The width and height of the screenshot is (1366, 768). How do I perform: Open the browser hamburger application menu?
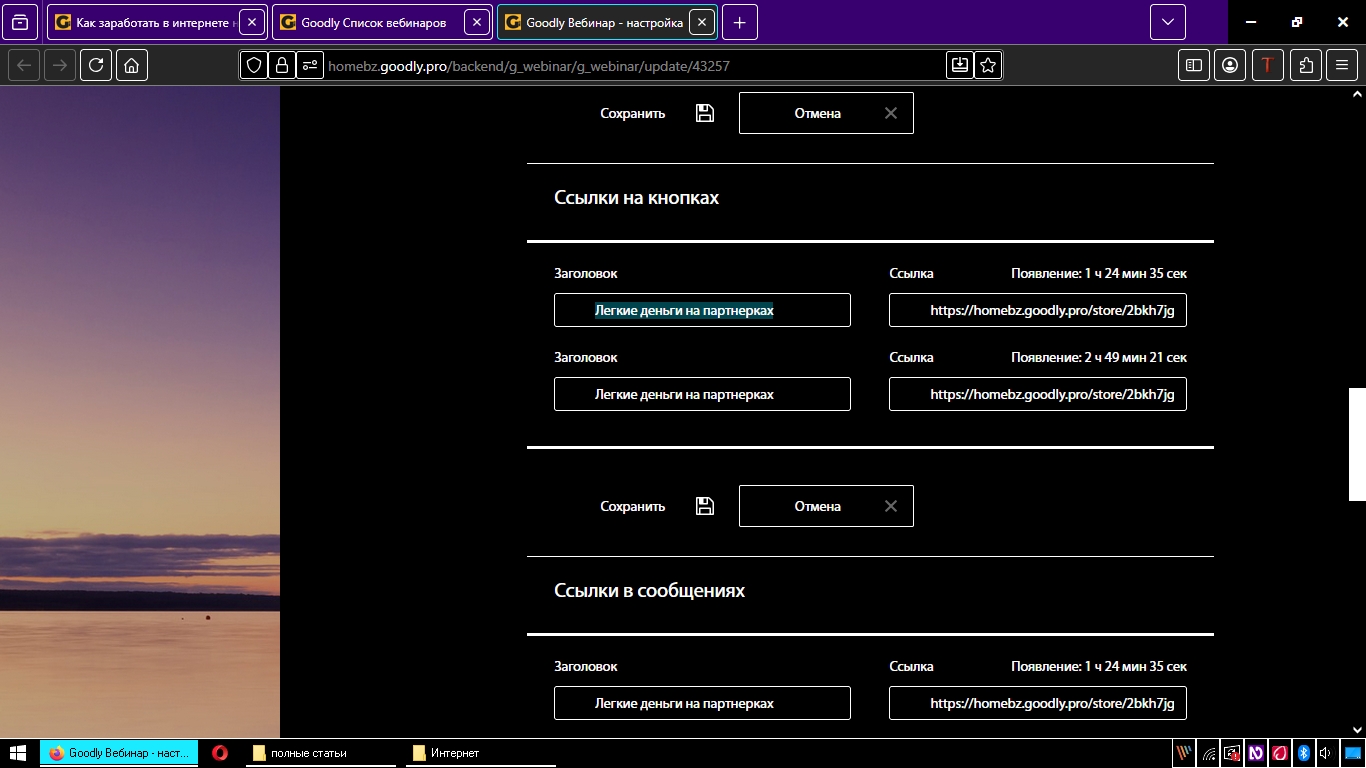[x=1342, y=65]
